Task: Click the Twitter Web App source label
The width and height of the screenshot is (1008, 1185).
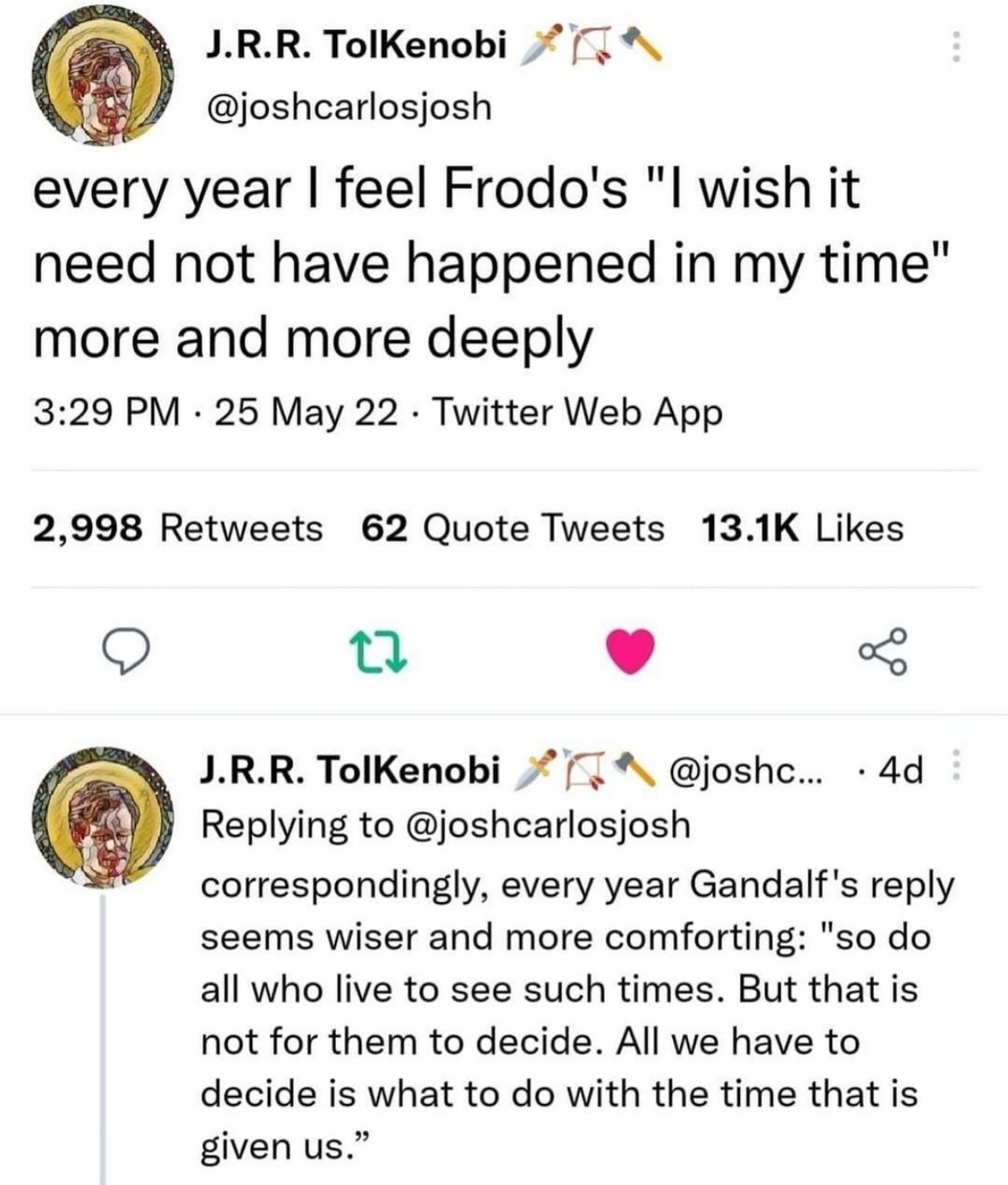Action: click(580, 412)
